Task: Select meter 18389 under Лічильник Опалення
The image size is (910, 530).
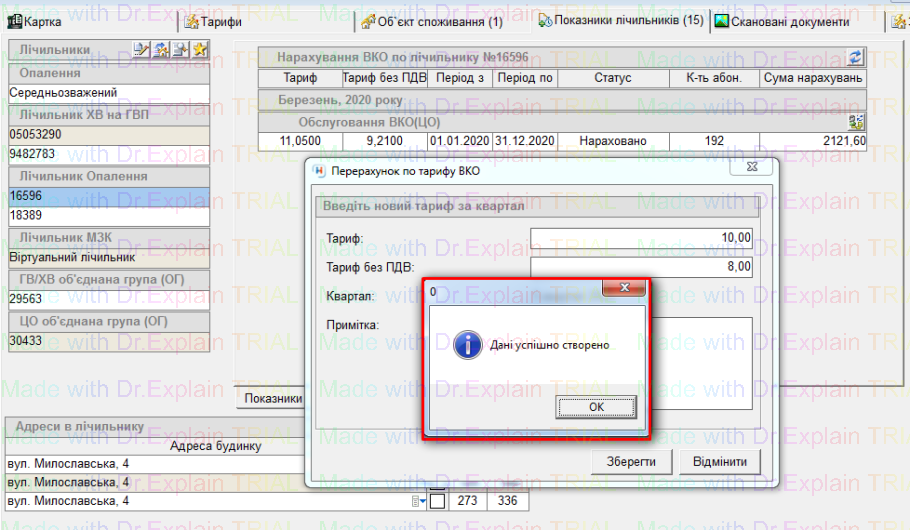Action: 108,215
